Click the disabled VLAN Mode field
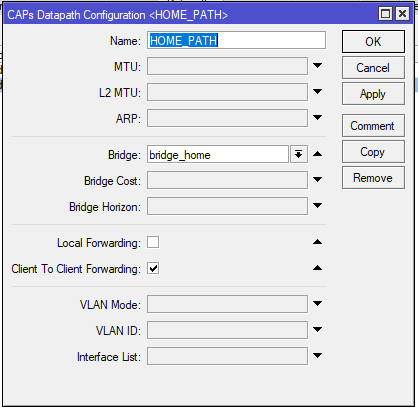The width and height of the screenshot is (418, 408). (x=227, y=304)
